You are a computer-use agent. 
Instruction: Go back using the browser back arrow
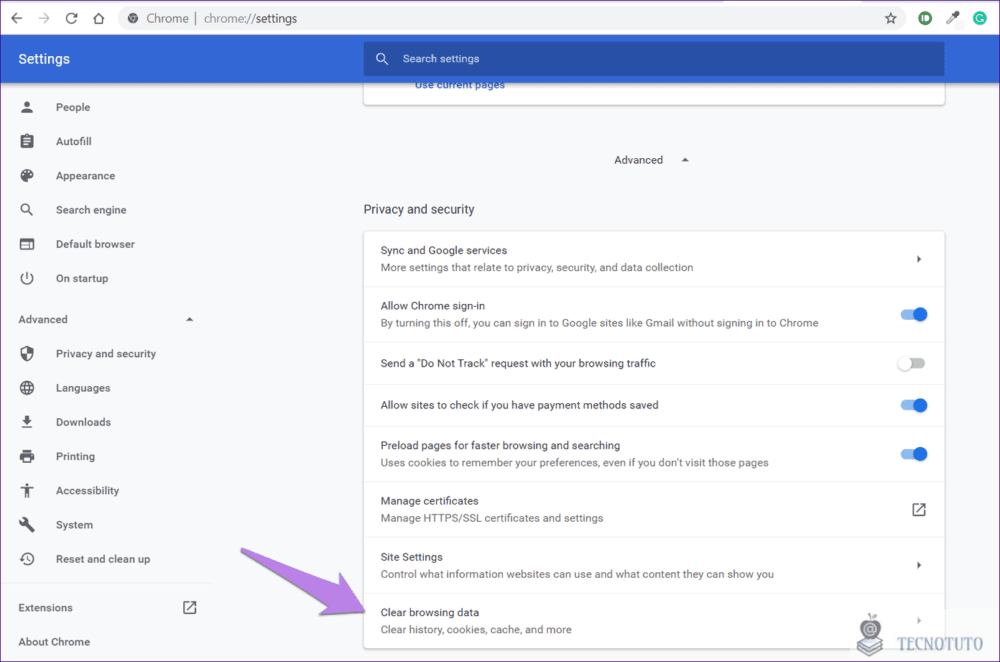(17, 18)
